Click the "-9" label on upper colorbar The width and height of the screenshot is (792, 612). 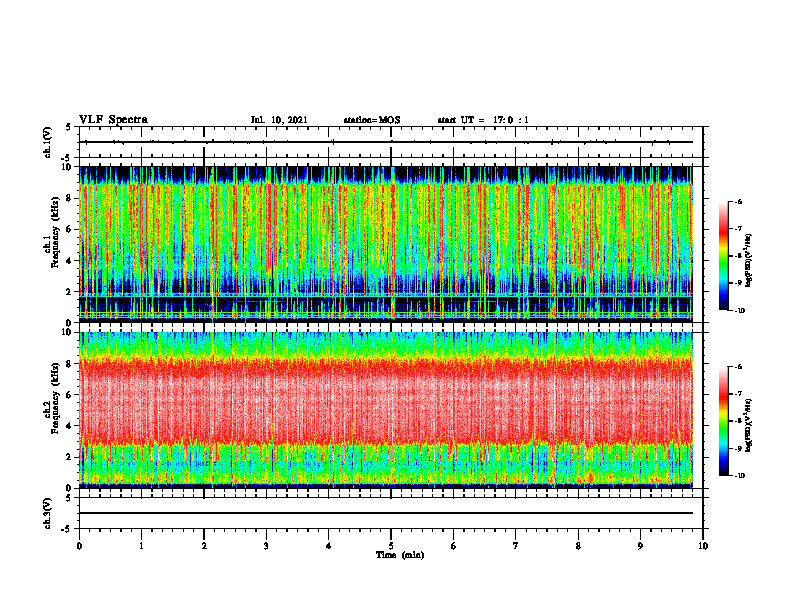[738, 283]
